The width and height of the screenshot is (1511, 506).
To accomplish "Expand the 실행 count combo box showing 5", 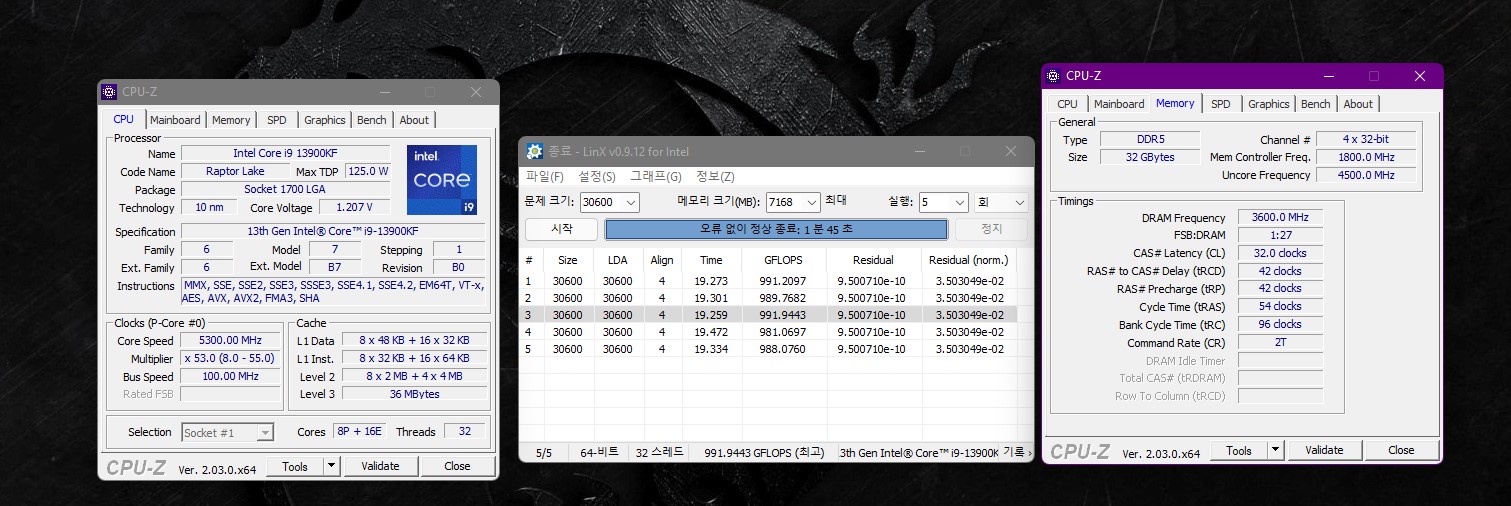I will click(958, 203).
